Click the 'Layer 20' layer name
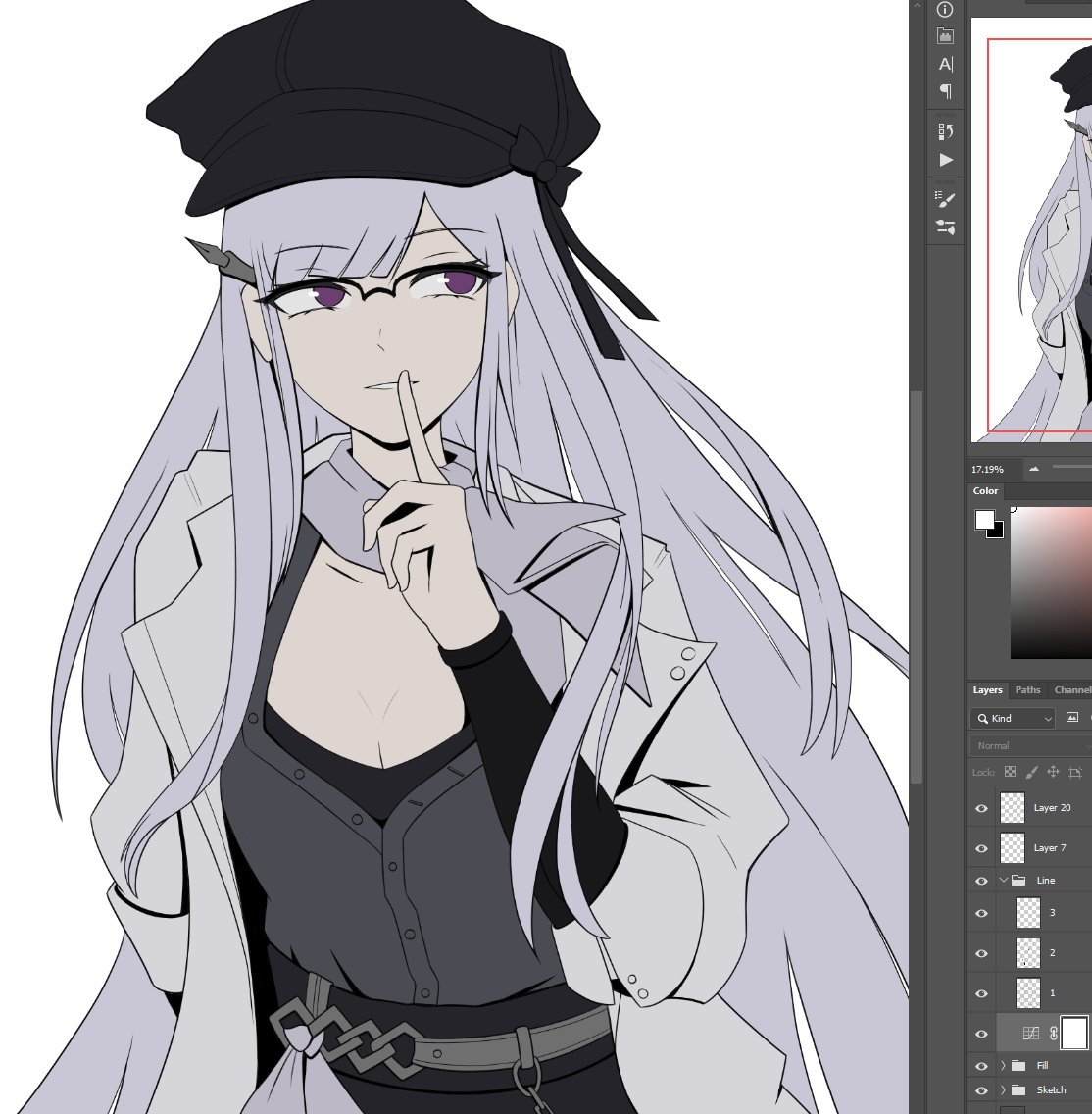1092x1114 pixels. click(1052, 808)
